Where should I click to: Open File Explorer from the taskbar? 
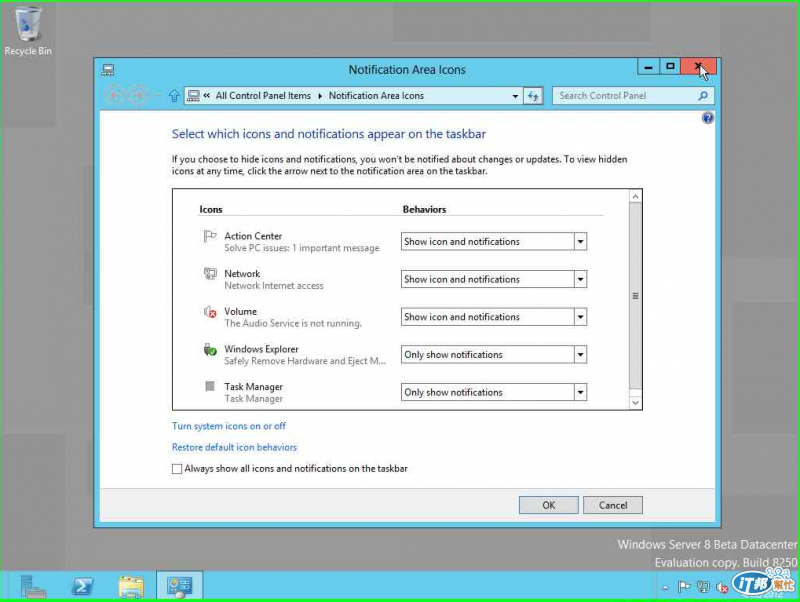click(x=131, y=586)
